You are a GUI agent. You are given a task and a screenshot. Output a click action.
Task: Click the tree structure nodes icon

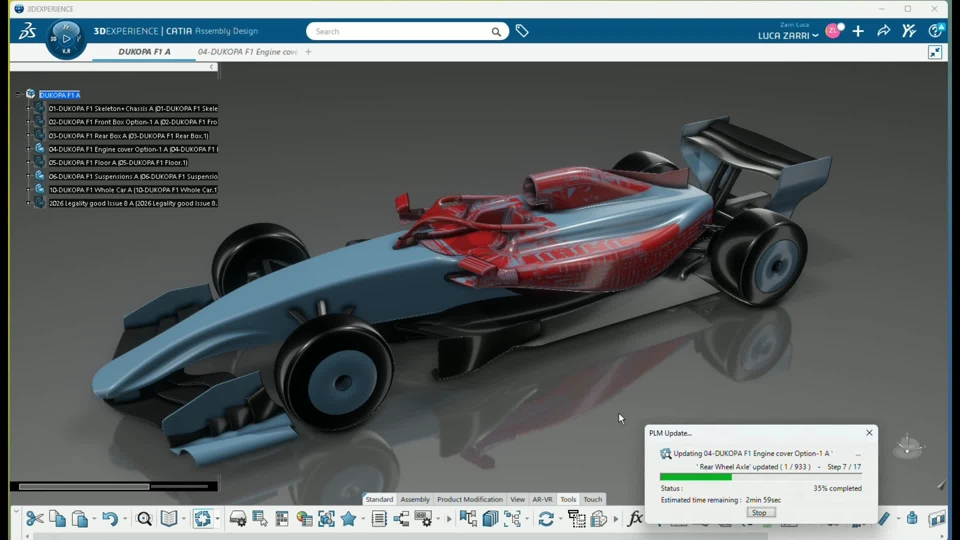tap(401, 519)
